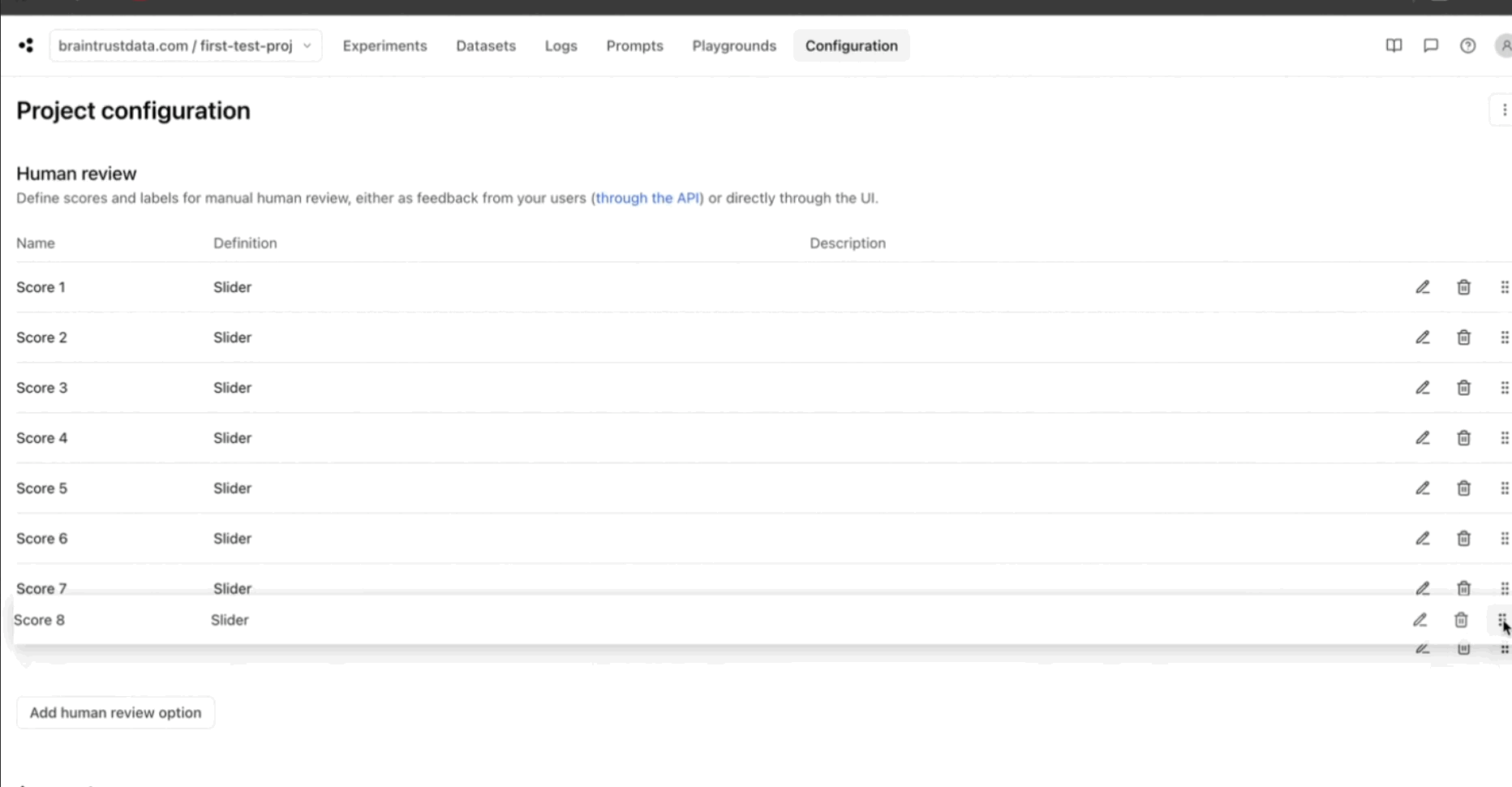The width and height of the screenshot is (1512, 787).
Task: Go to the Playgrounds tab
Action: pos(733,45)
